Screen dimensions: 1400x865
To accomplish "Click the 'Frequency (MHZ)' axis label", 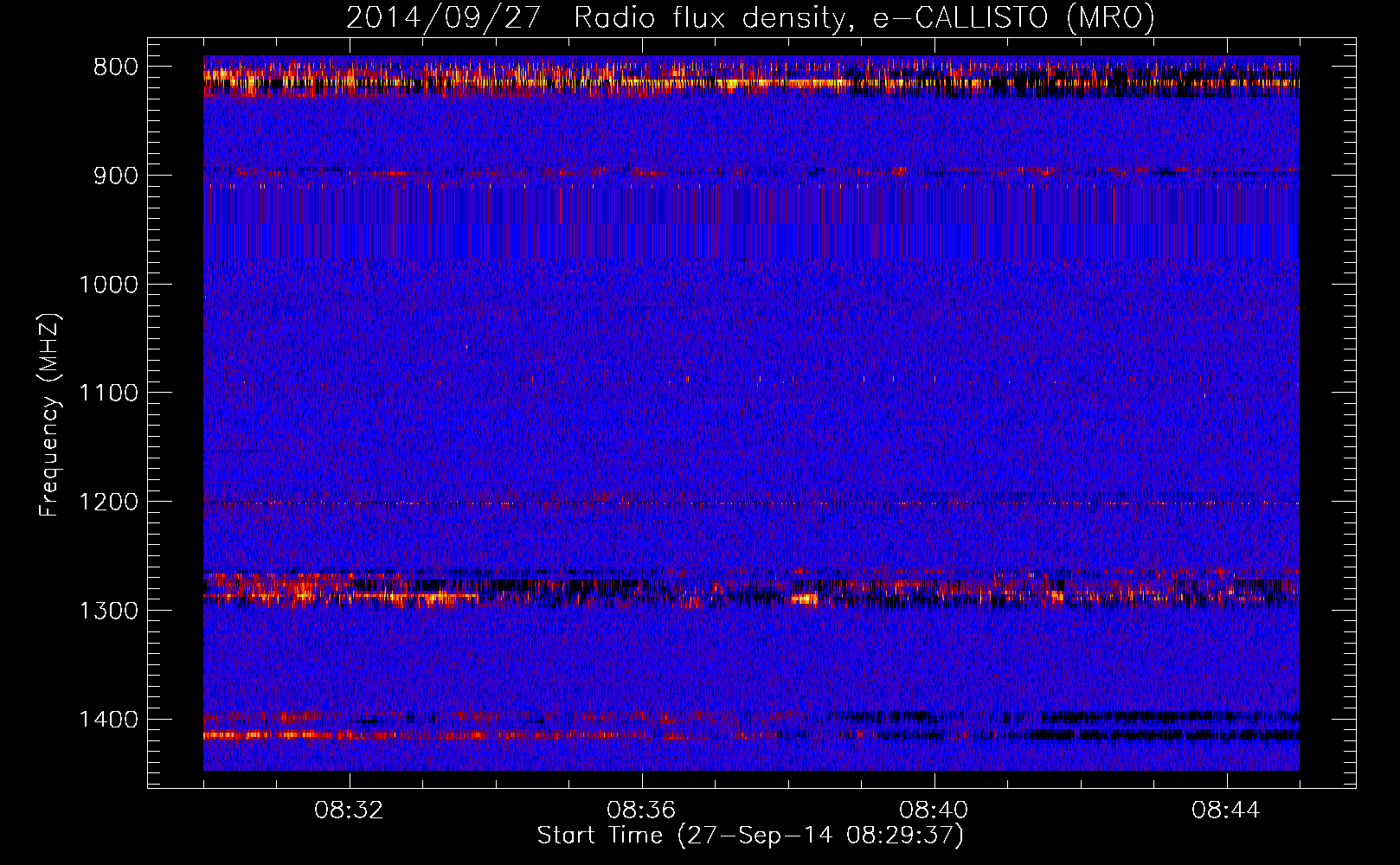I will pyautogui.click(x=50, y=415).
